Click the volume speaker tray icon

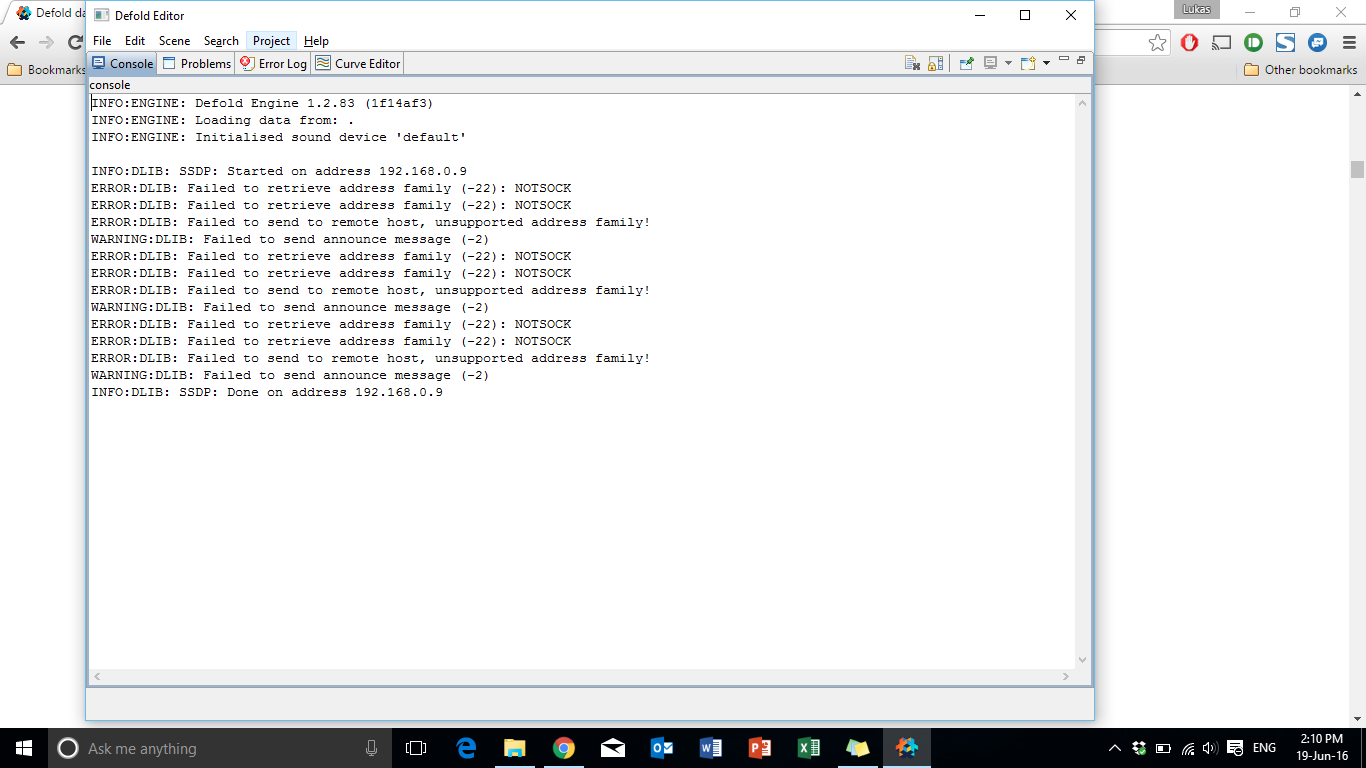[x=1211, y=748]
